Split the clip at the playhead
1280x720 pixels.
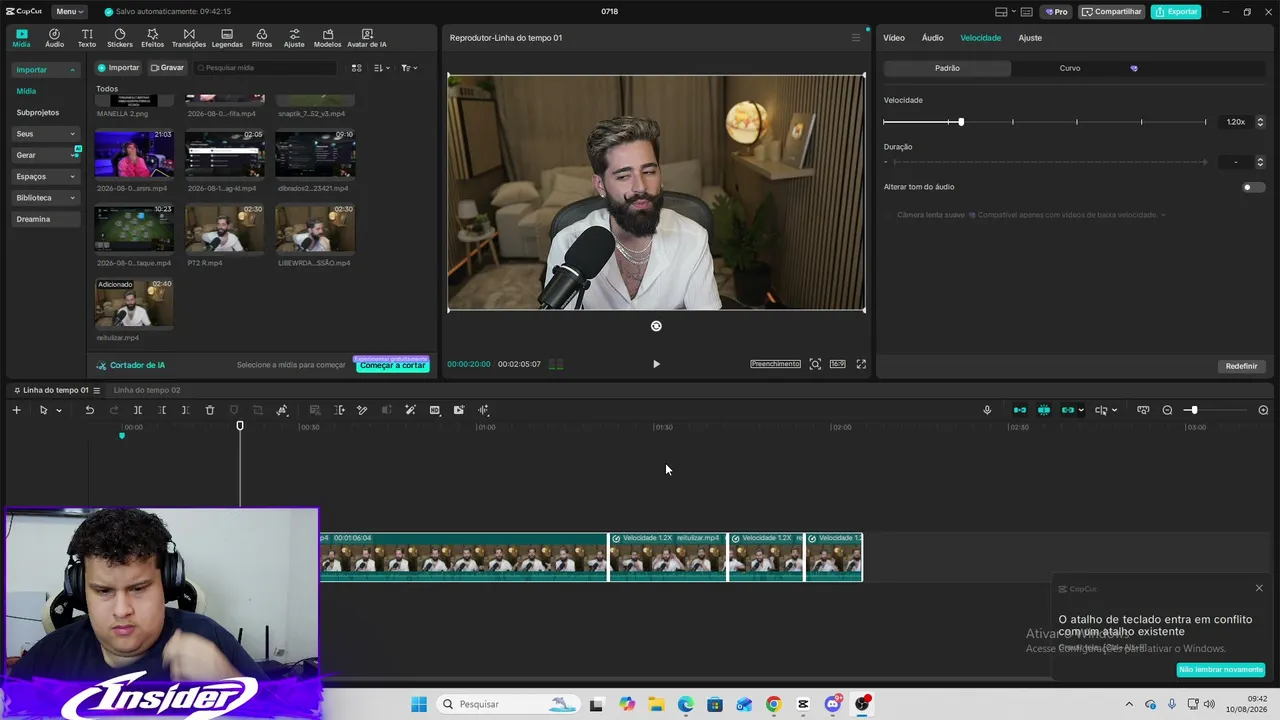[x=138, y=410]
